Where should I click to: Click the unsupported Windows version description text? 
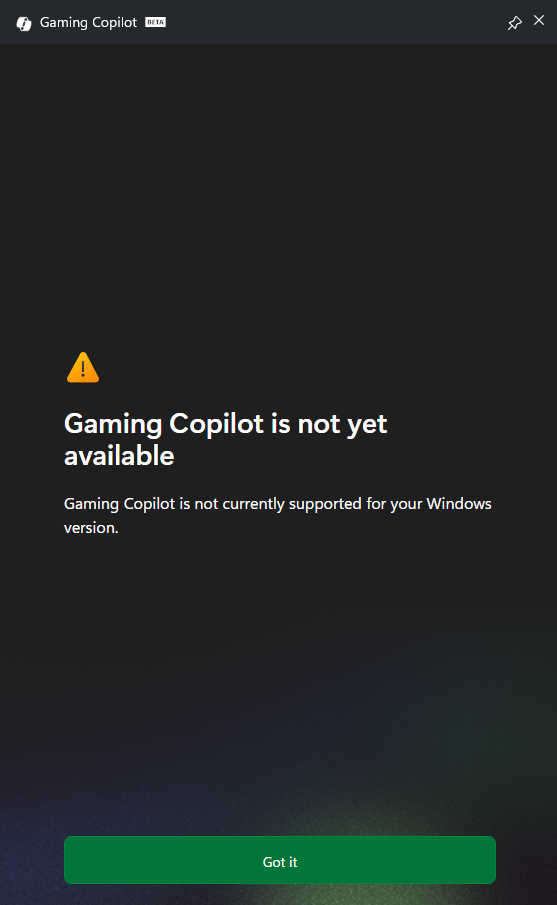click(x=278, y=515)
